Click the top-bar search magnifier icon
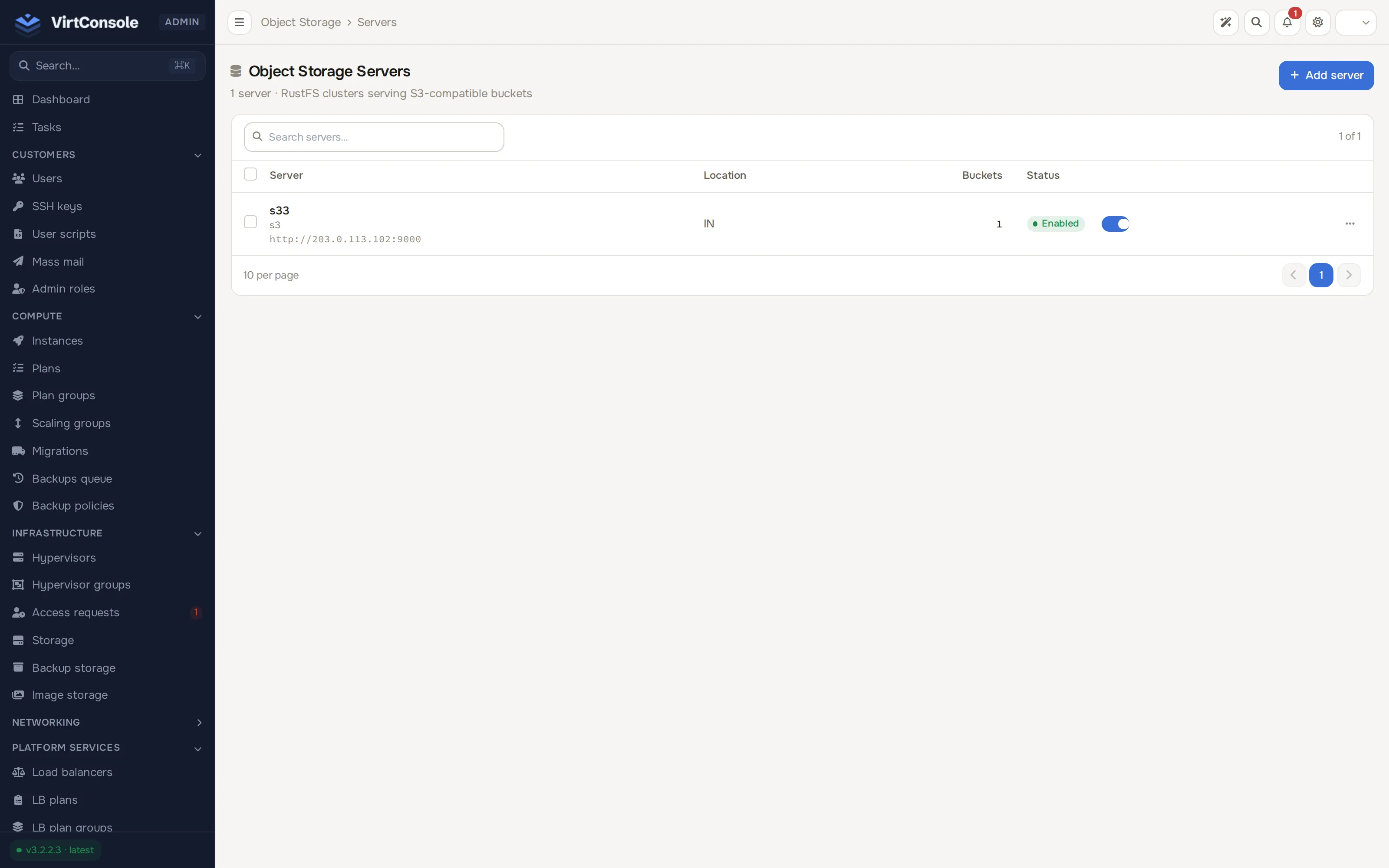 pos(1257,23)
